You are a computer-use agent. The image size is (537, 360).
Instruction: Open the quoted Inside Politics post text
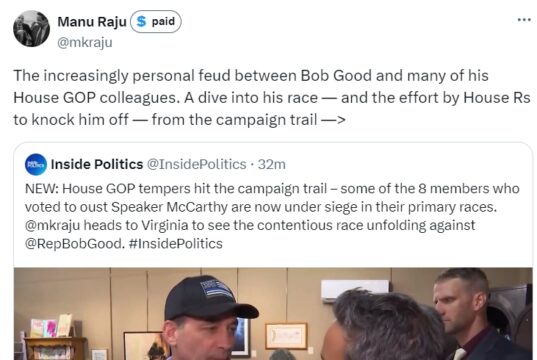pyautogui.click(x=272, y=216)
